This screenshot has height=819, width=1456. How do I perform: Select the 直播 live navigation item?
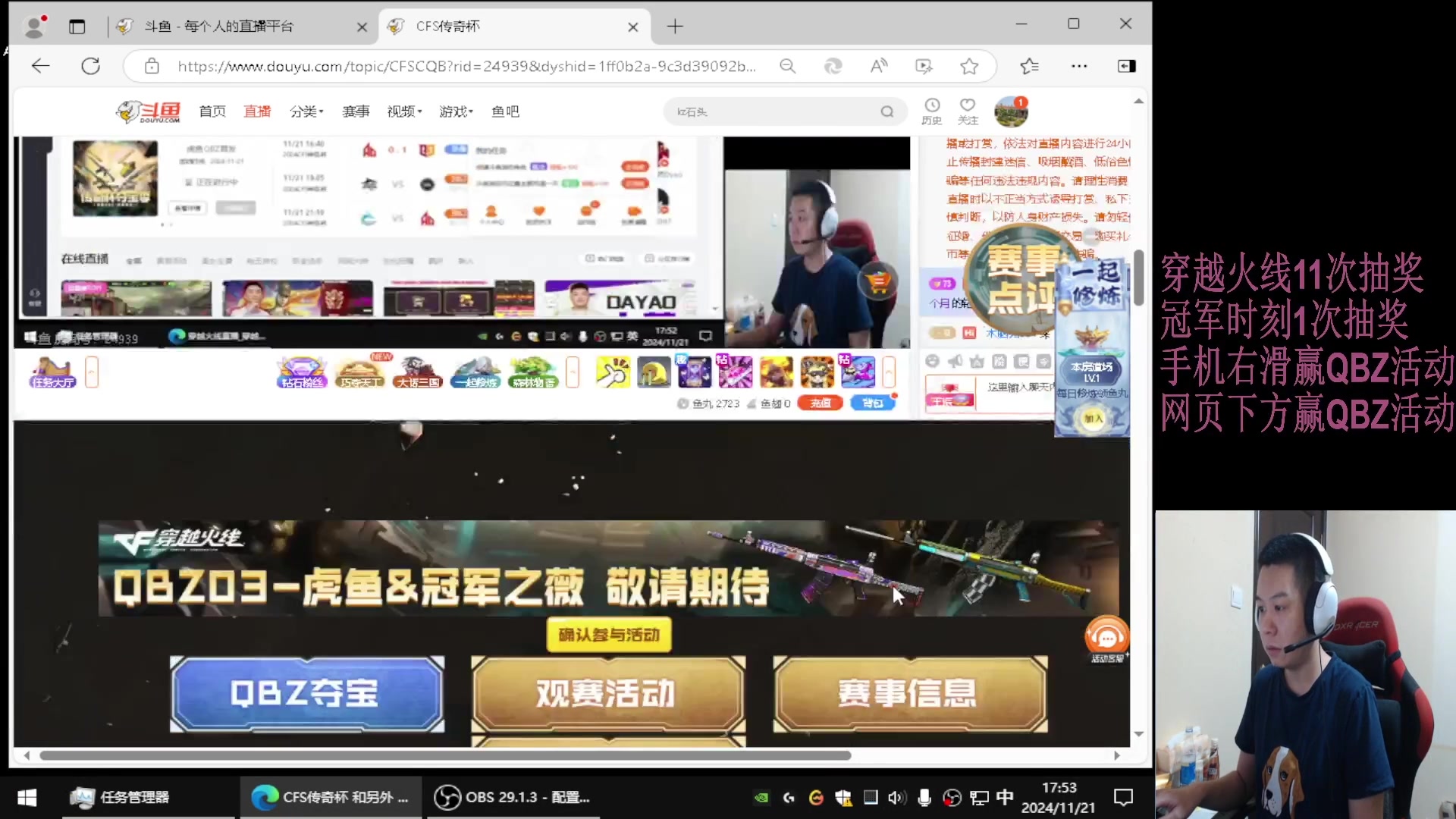pyautogui.click(x=257, y=111)
